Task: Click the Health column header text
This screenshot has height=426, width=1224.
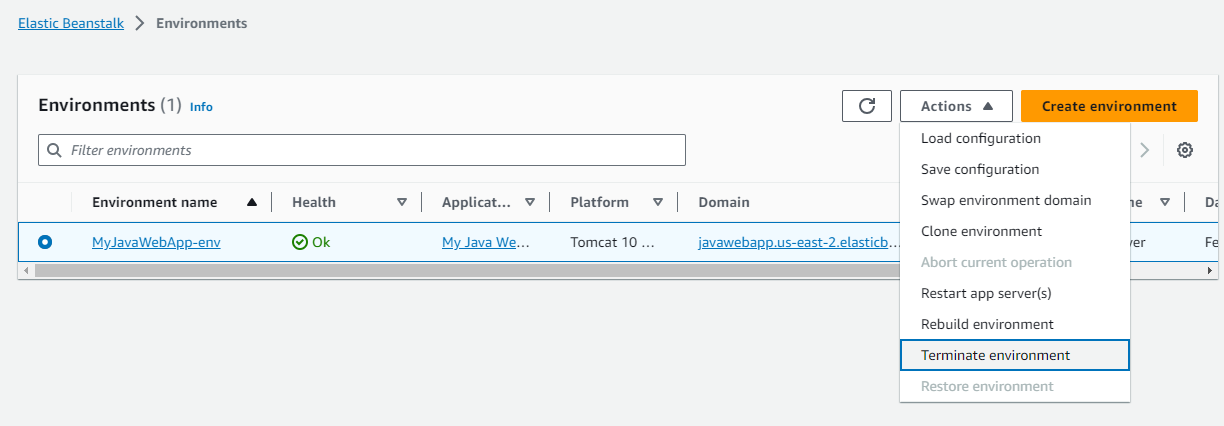Action: [x=314, y=202]
